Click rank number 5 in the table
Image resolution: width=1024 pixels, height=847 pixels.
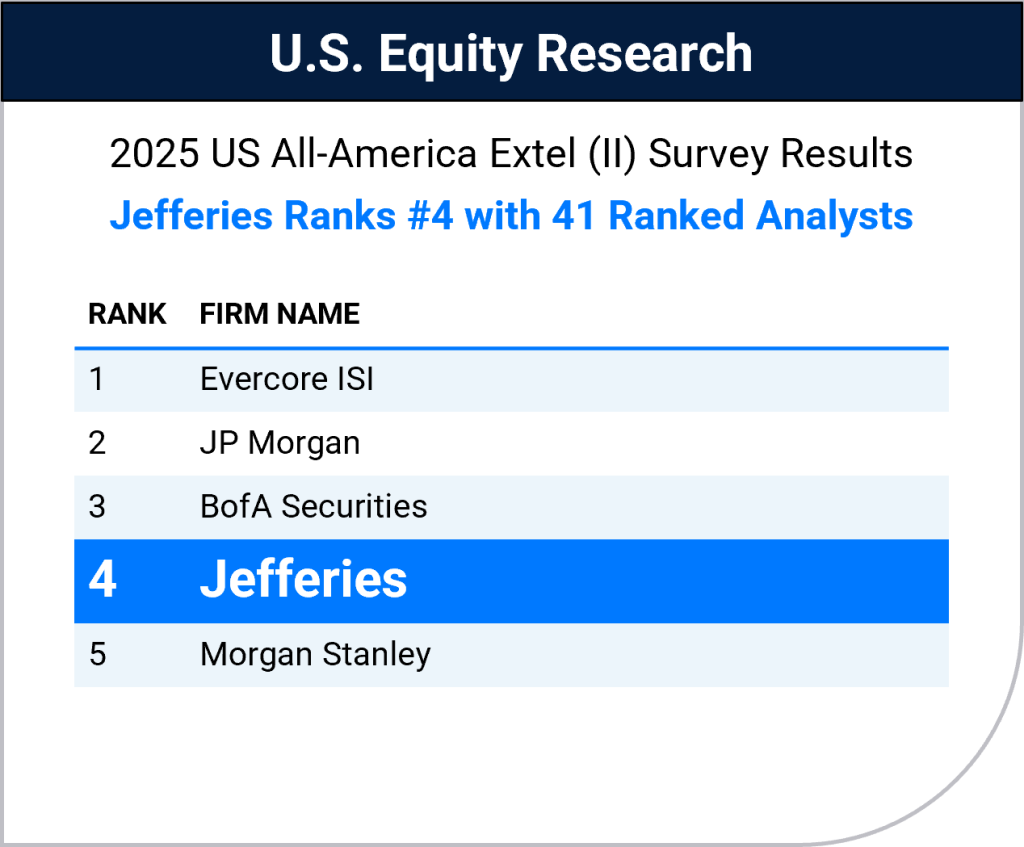click(x=97, y=655)
